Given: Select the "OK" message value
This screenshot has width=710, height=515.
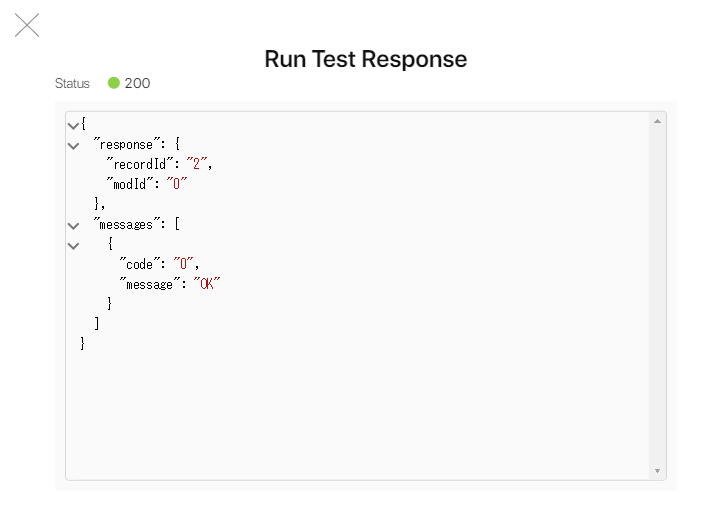Looking at the screenshot, I should tap(207, 284).
